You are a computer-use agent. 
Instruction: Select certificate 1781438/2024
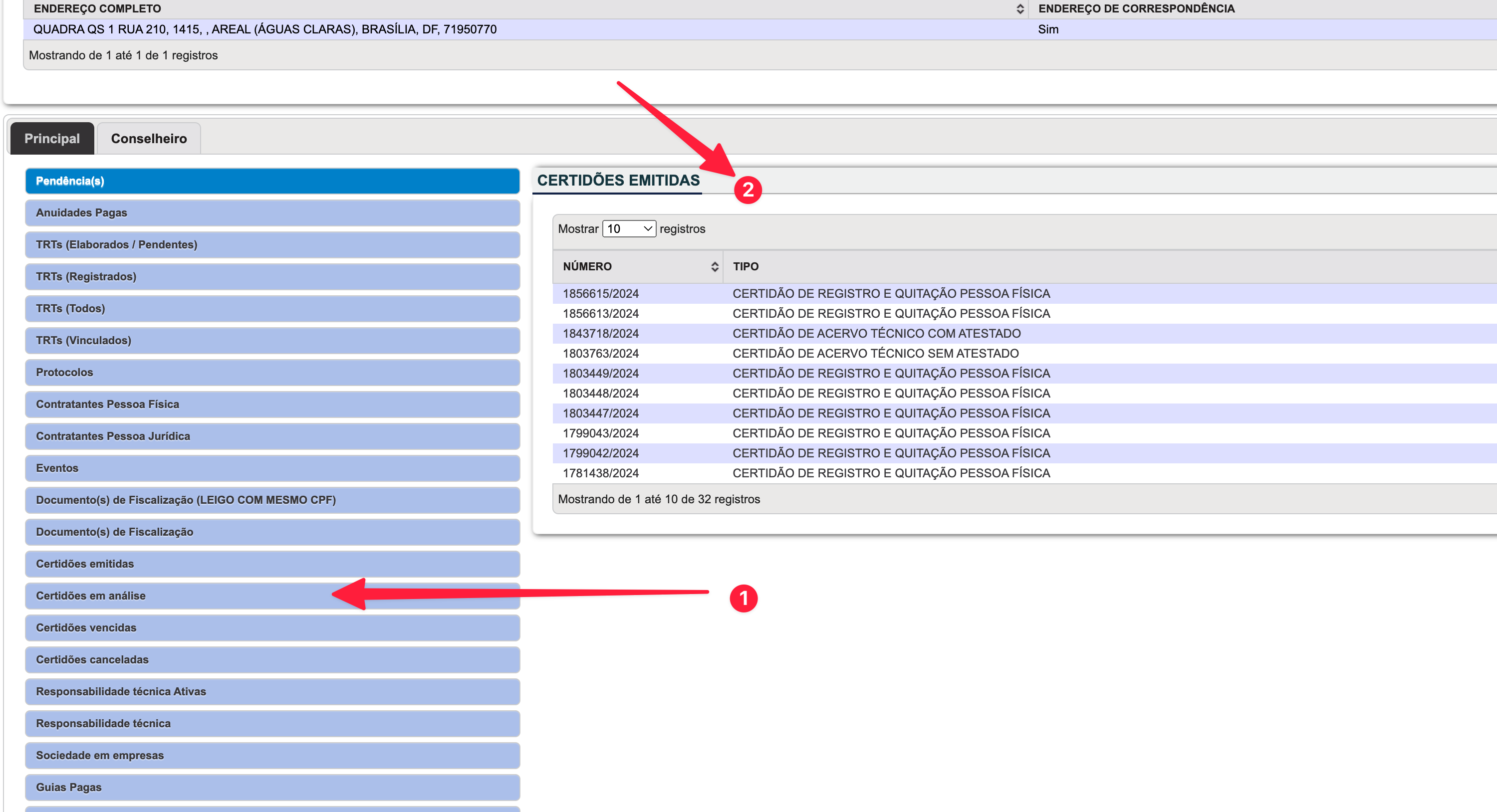(x=600, y=473)
